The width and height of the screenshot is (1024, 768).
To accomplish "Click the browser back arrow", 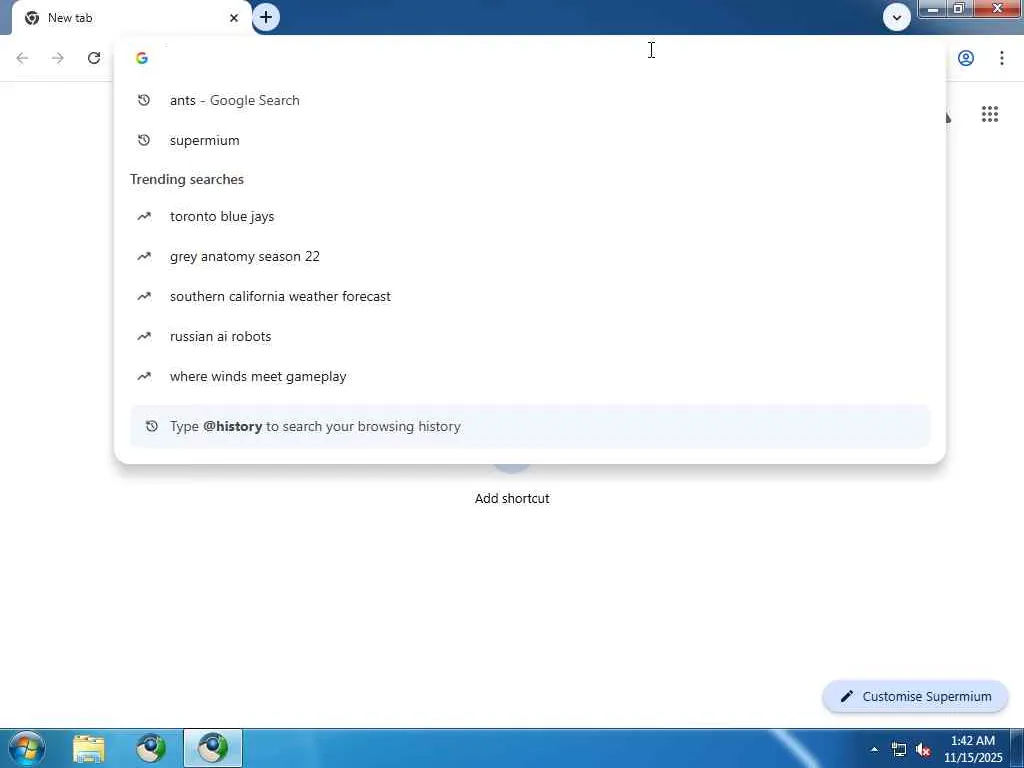I will (x=22, y=58).
